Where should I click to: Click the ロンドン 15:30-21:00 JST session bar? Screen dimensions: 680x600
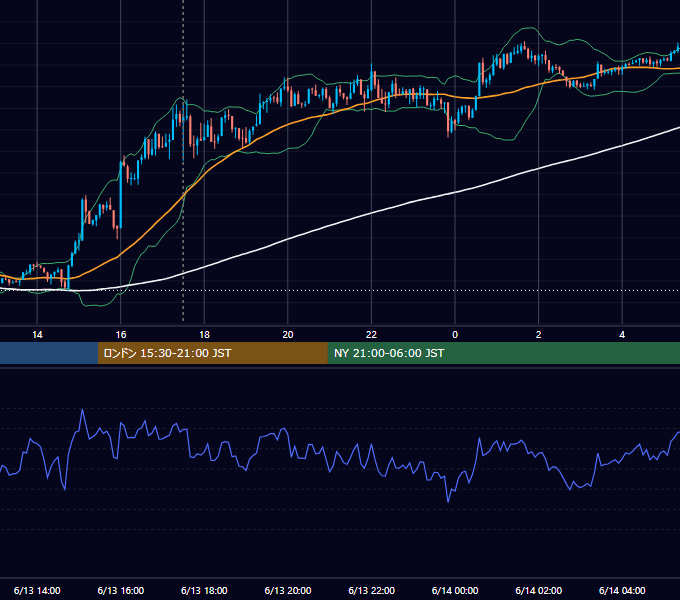coord(212,353)
